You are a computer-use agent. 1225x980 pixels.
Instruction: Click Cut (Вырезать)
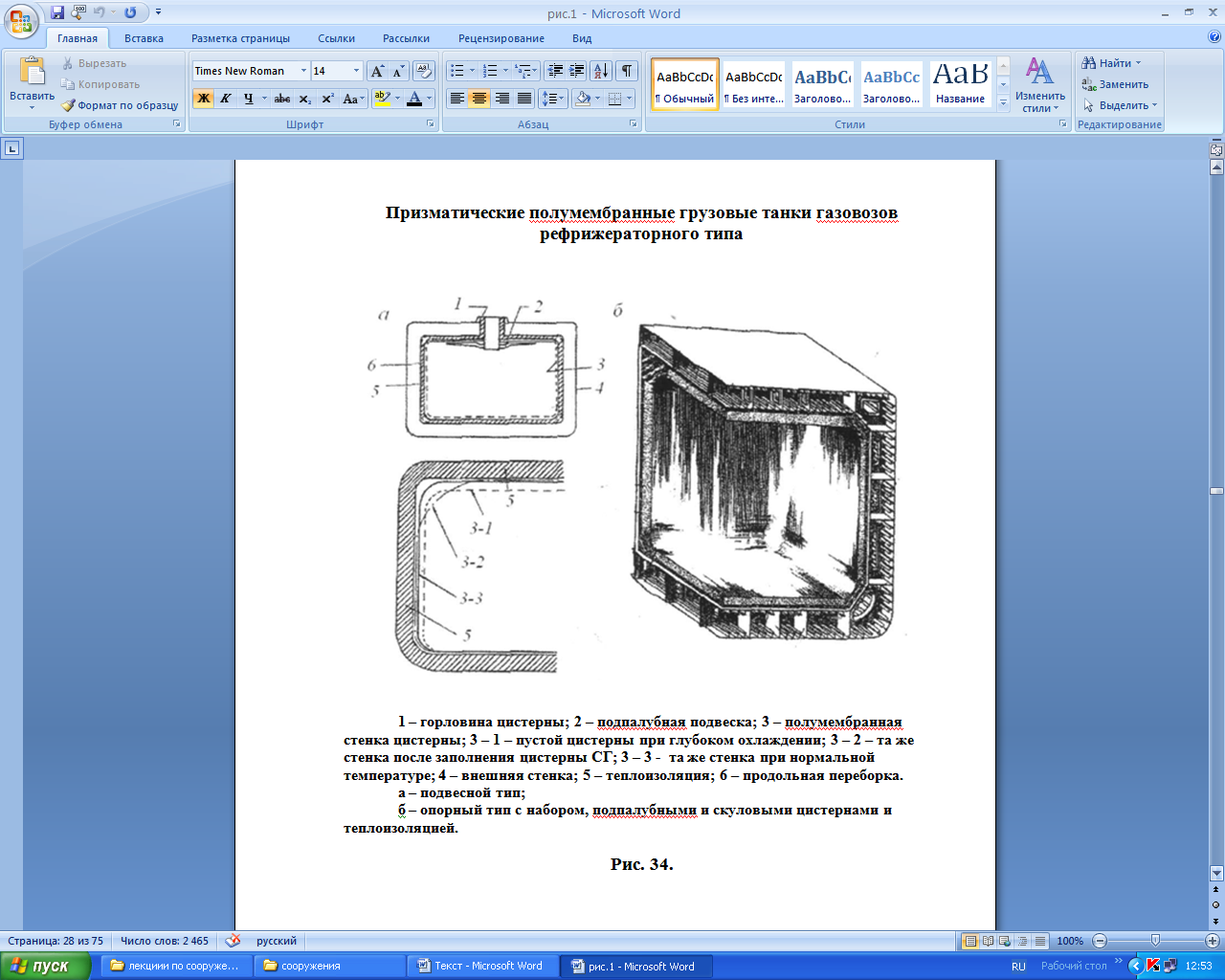94,63
